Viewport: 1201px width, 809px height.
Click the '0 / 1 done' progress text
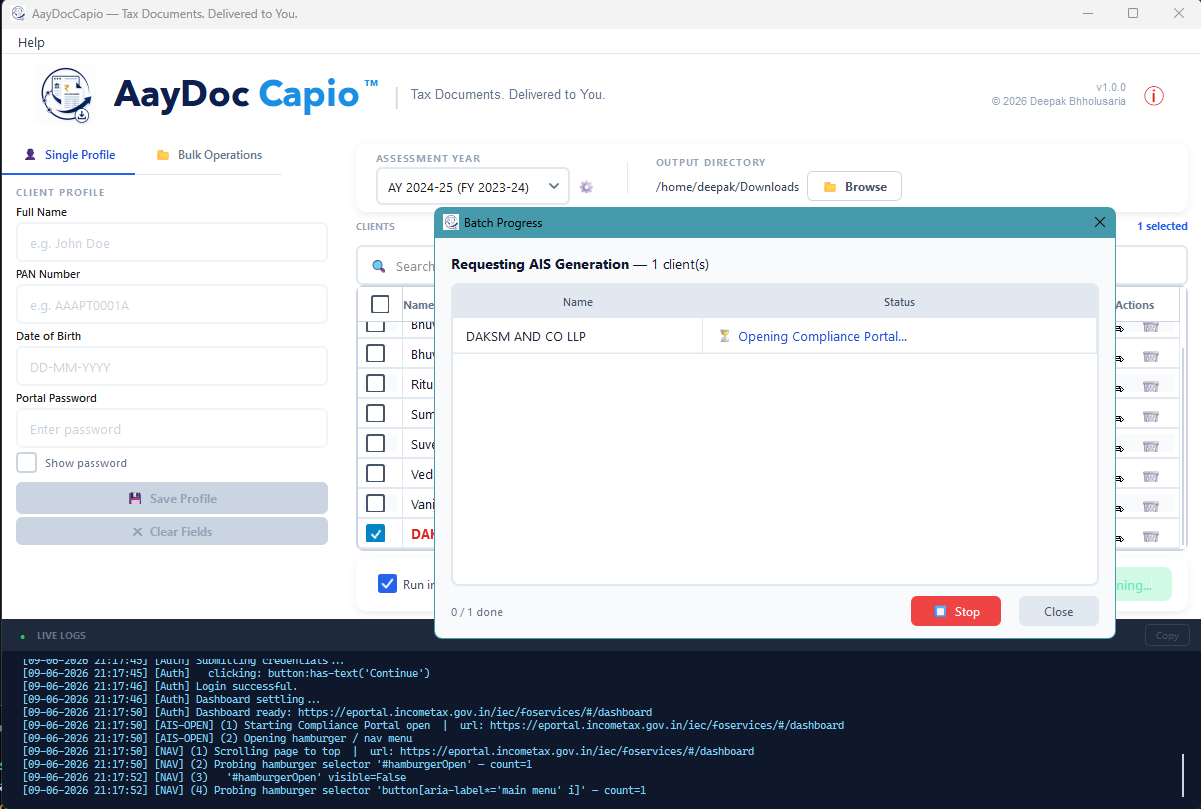click(x=477, y=612)
